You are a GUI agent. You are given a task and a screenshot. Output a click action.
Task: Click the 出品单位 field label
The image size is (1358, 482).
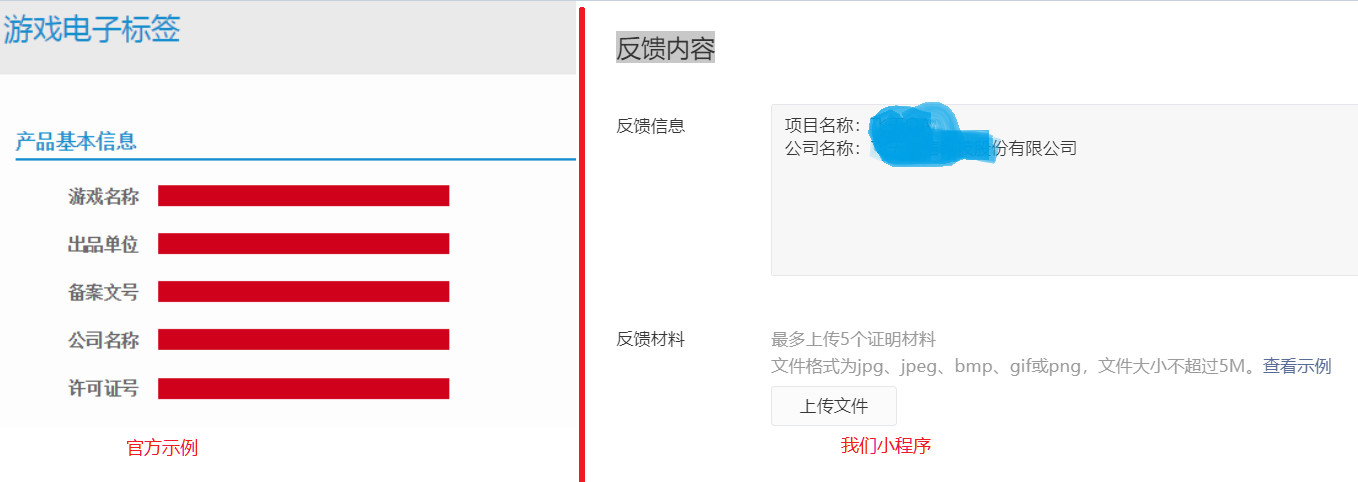click(x=103, y=244)
